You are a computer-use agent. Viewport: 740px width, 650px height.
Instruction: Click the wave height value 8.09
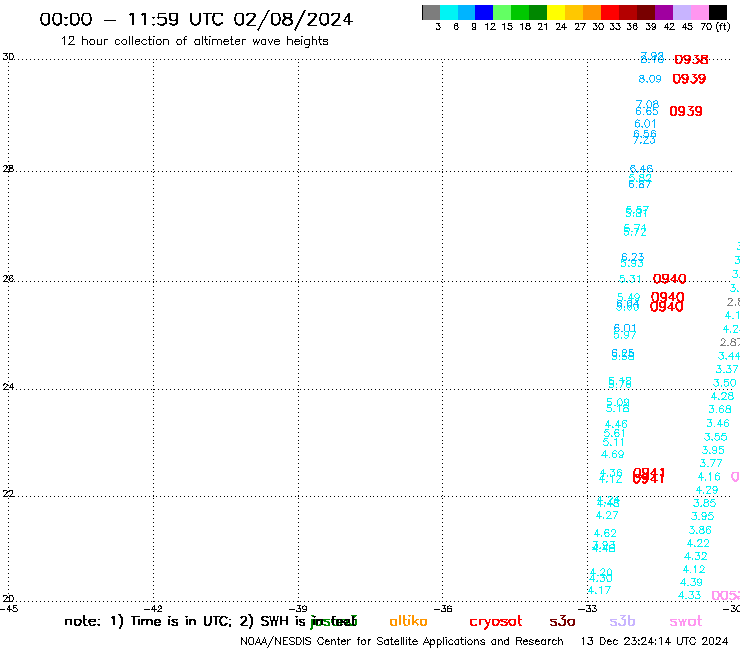(x=650, y=79)
